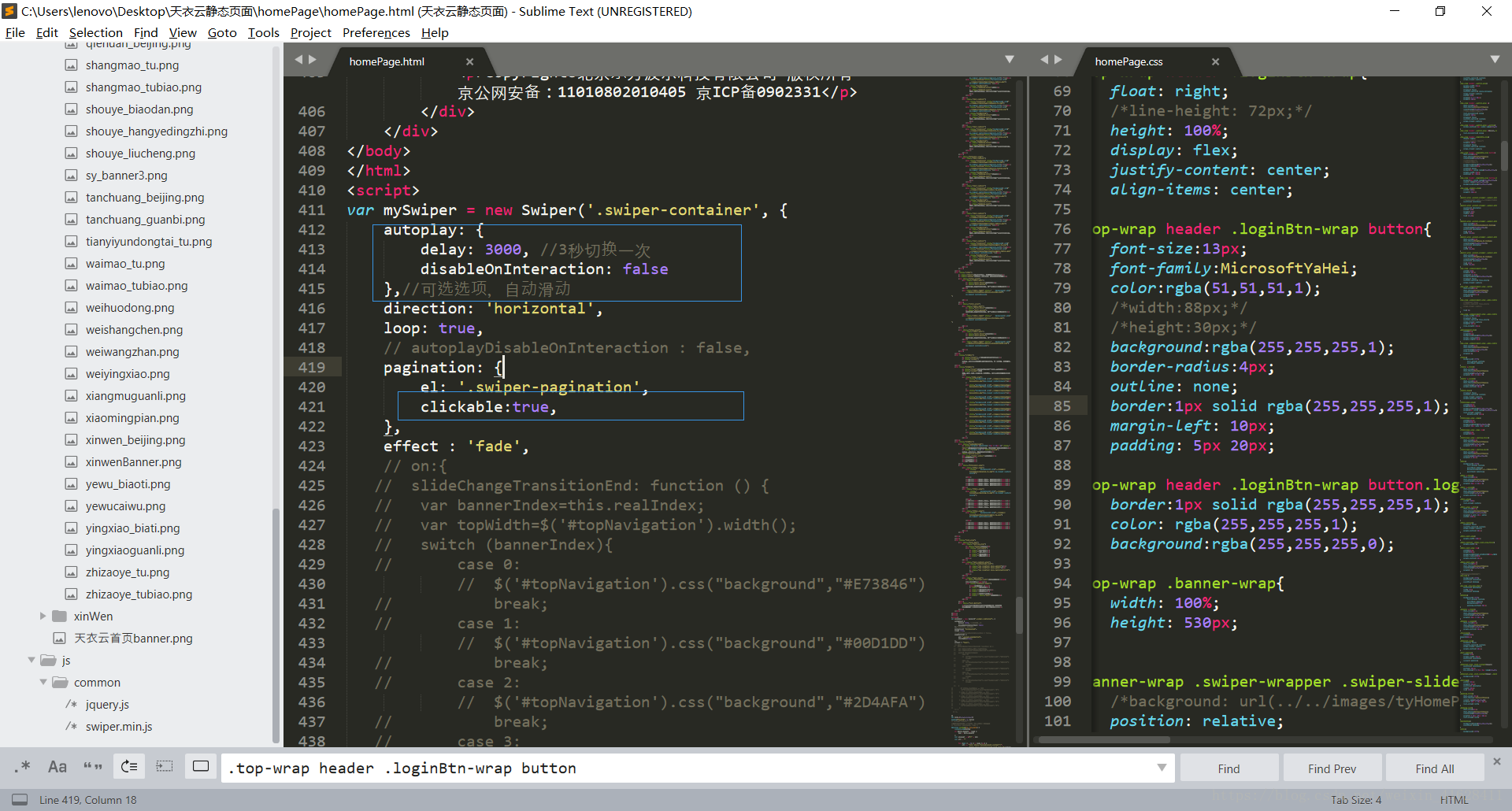Open the Preferences menu
This screenshot has height=811, width=1512.
point(376,32)
